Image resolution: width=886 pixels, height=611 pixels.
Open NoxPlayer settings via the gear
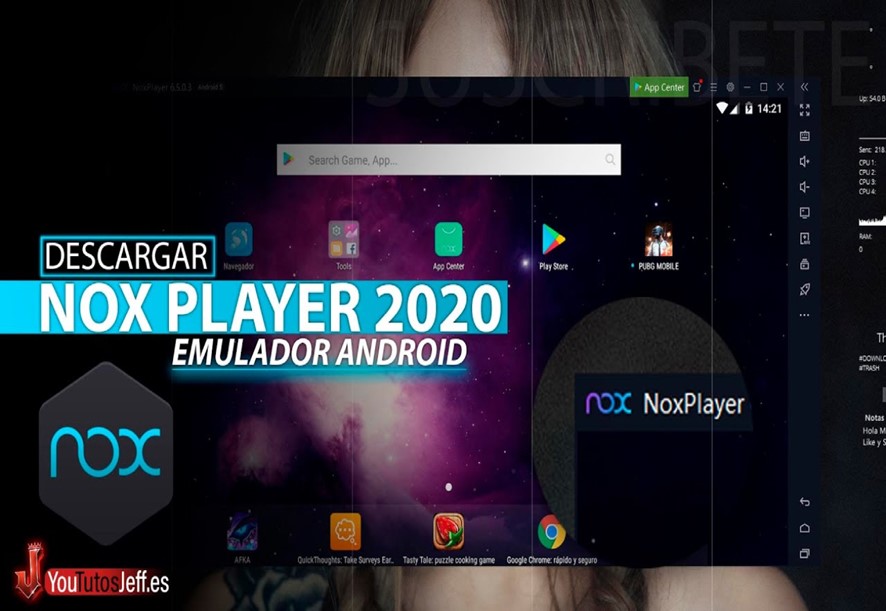pyautogui.click(x=731, y=87)
